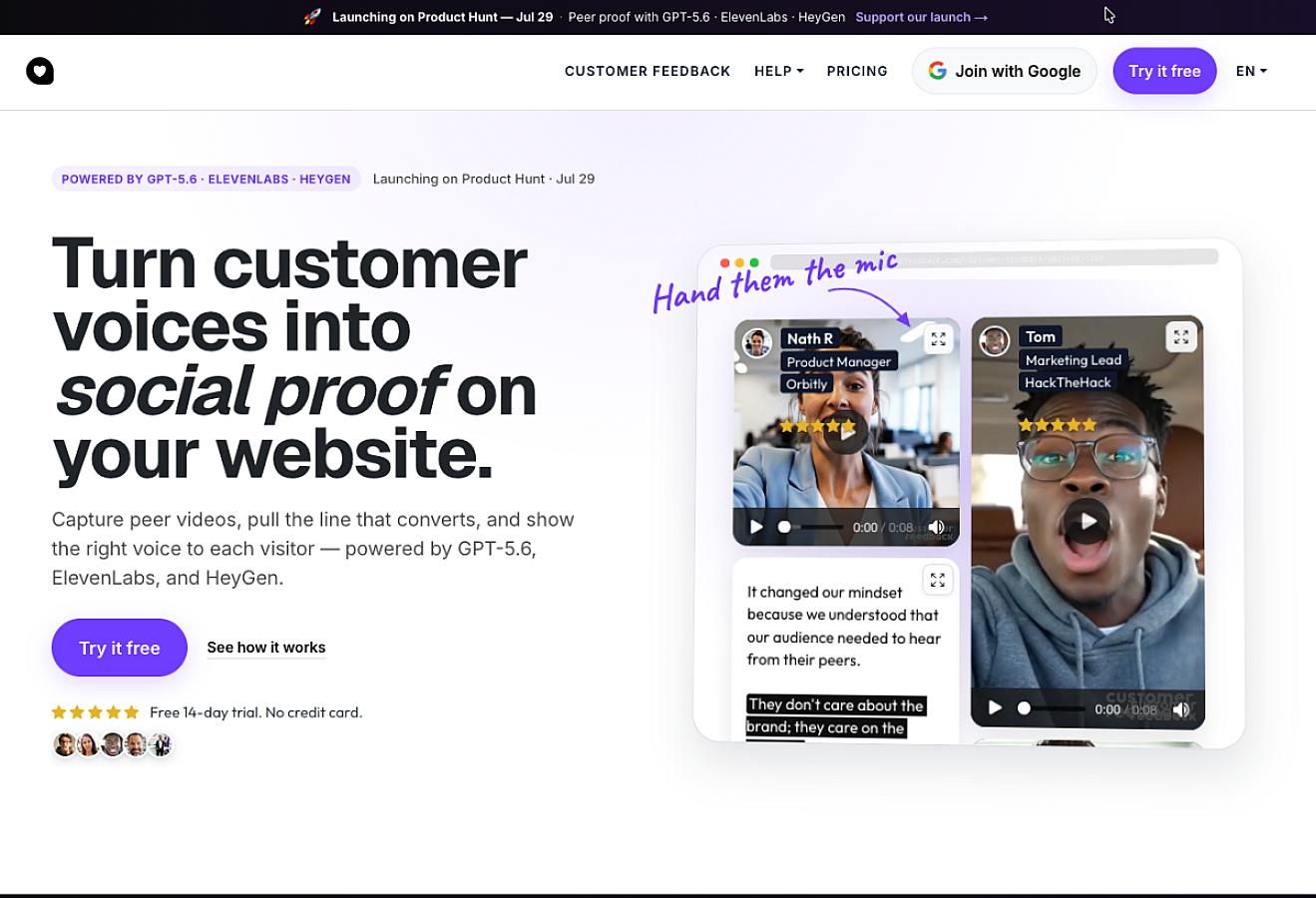
Task: Expand Tom's video to fullscreen
Action: [1181, 337]
